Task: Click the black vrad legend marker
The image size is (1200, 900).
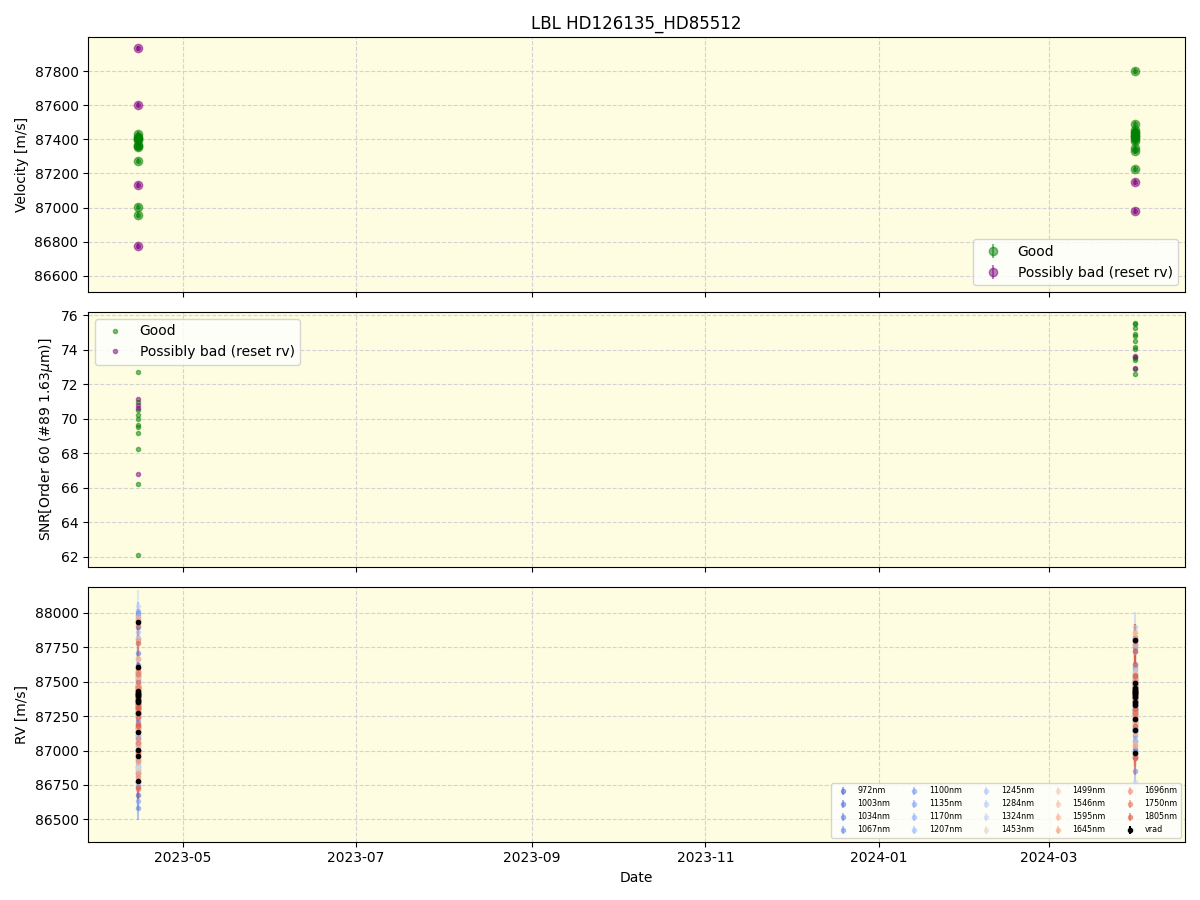Action: pos(1130,829)
